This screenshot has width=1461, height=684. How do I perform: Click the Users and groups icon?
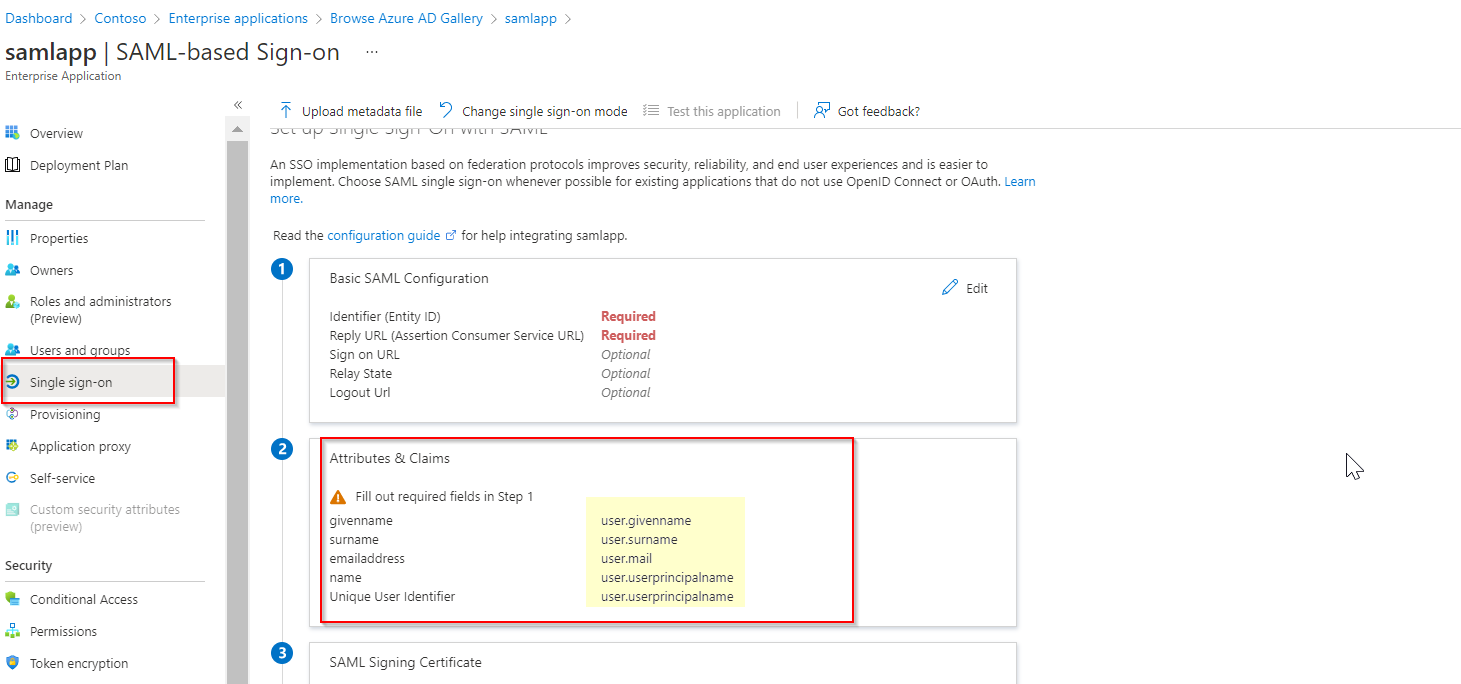tap(12, 350)
